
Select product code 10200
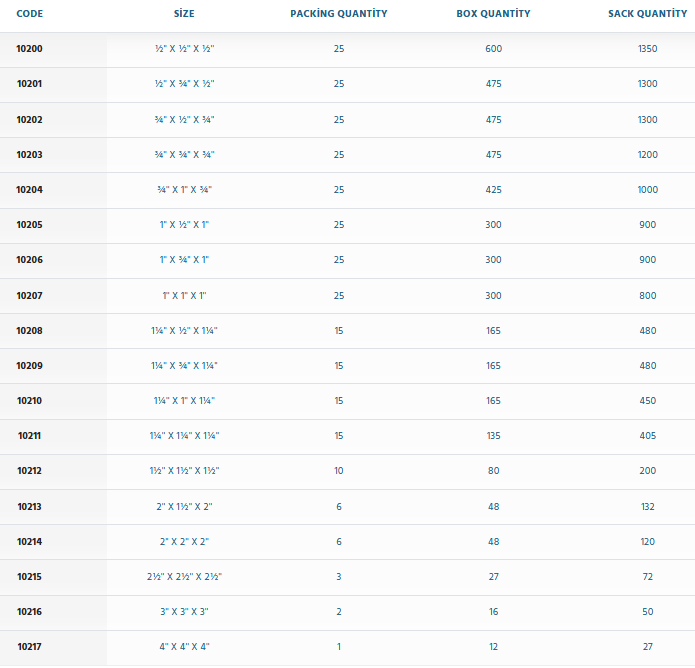click(30, 49)
